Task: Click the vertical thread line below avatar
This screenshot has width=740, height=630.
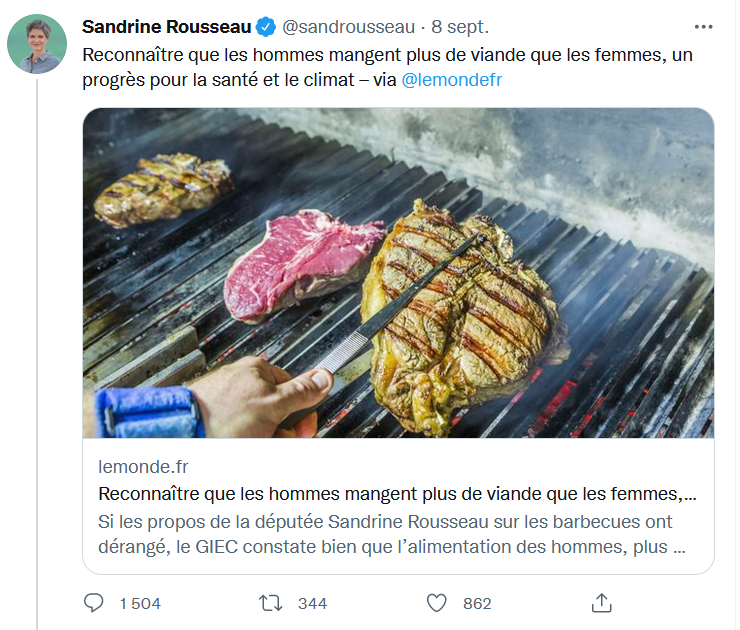Action: point(37,354)
